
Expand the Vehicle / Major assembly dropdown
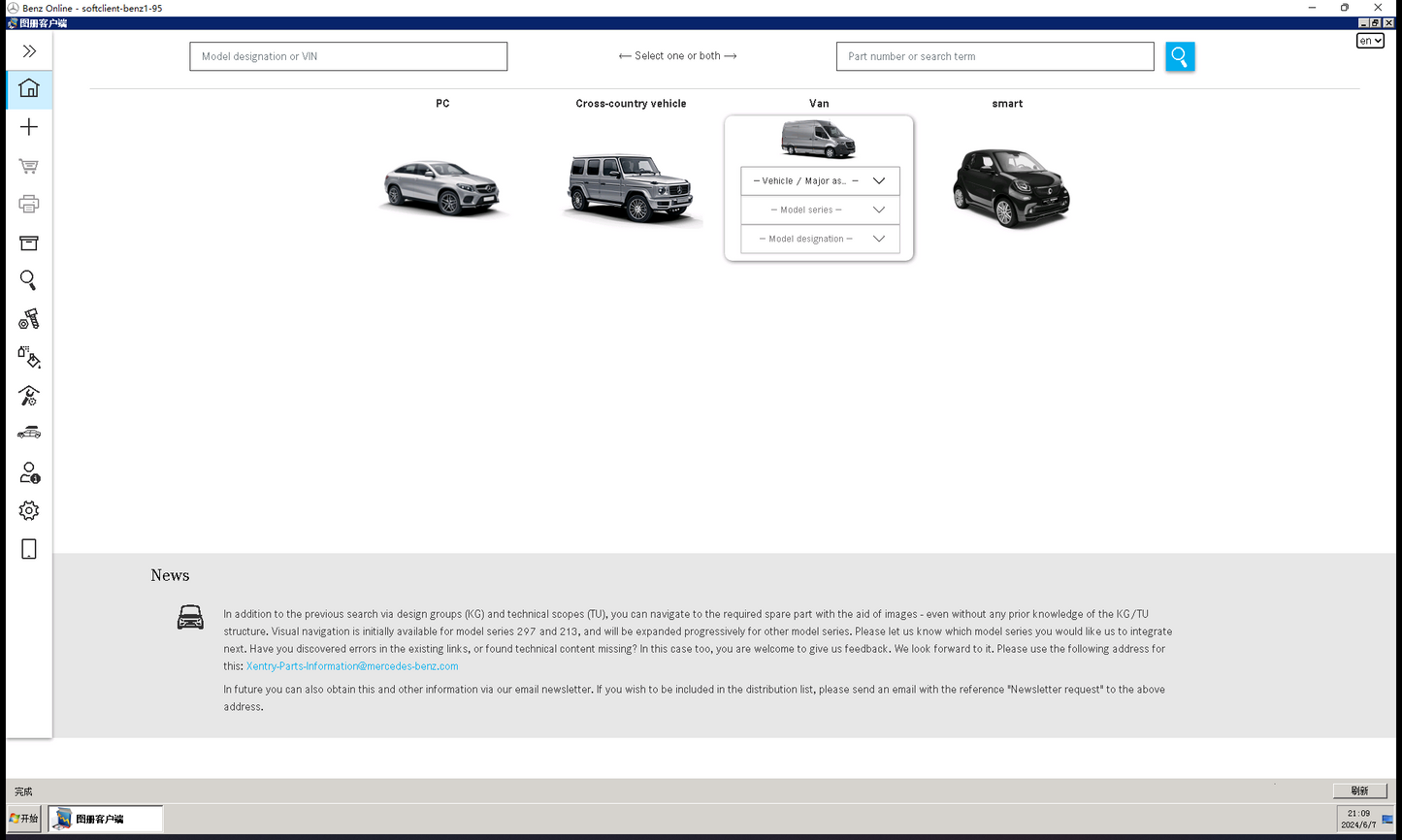click(820, 181)
